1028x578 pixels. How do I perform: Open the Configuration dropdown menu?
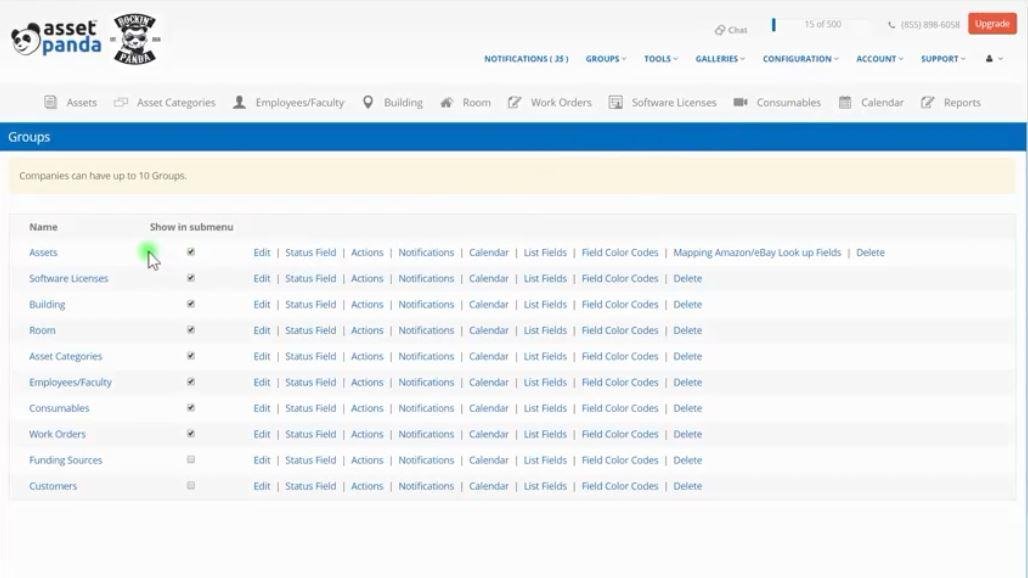coord(800,59)
